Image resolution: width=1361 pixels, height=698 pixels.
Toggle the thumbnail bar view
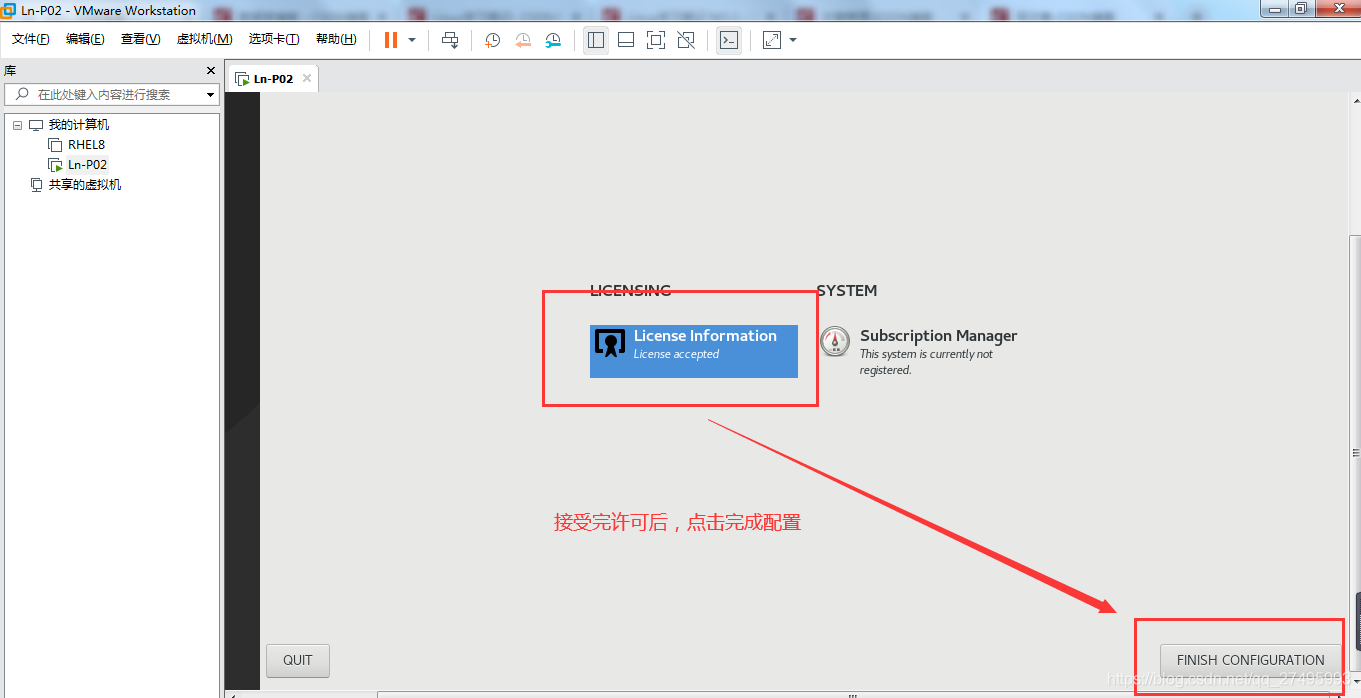click(x=626, y=40)
